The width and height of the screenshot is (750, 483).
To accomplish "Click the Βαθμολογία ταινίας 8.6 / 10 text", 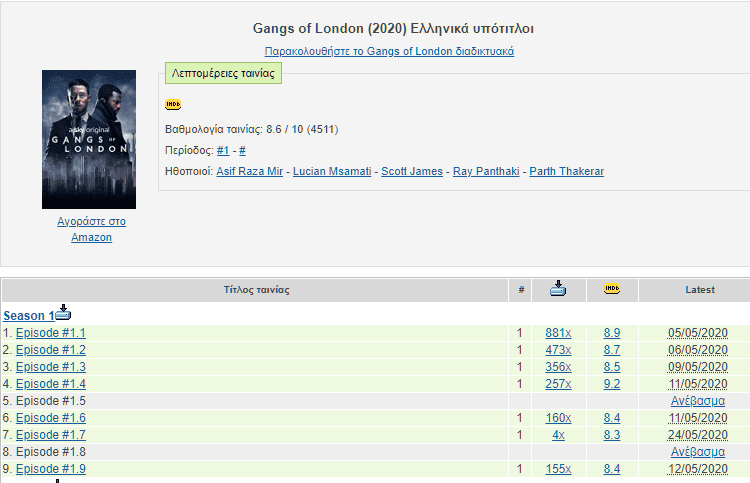I will click(252, 129).
